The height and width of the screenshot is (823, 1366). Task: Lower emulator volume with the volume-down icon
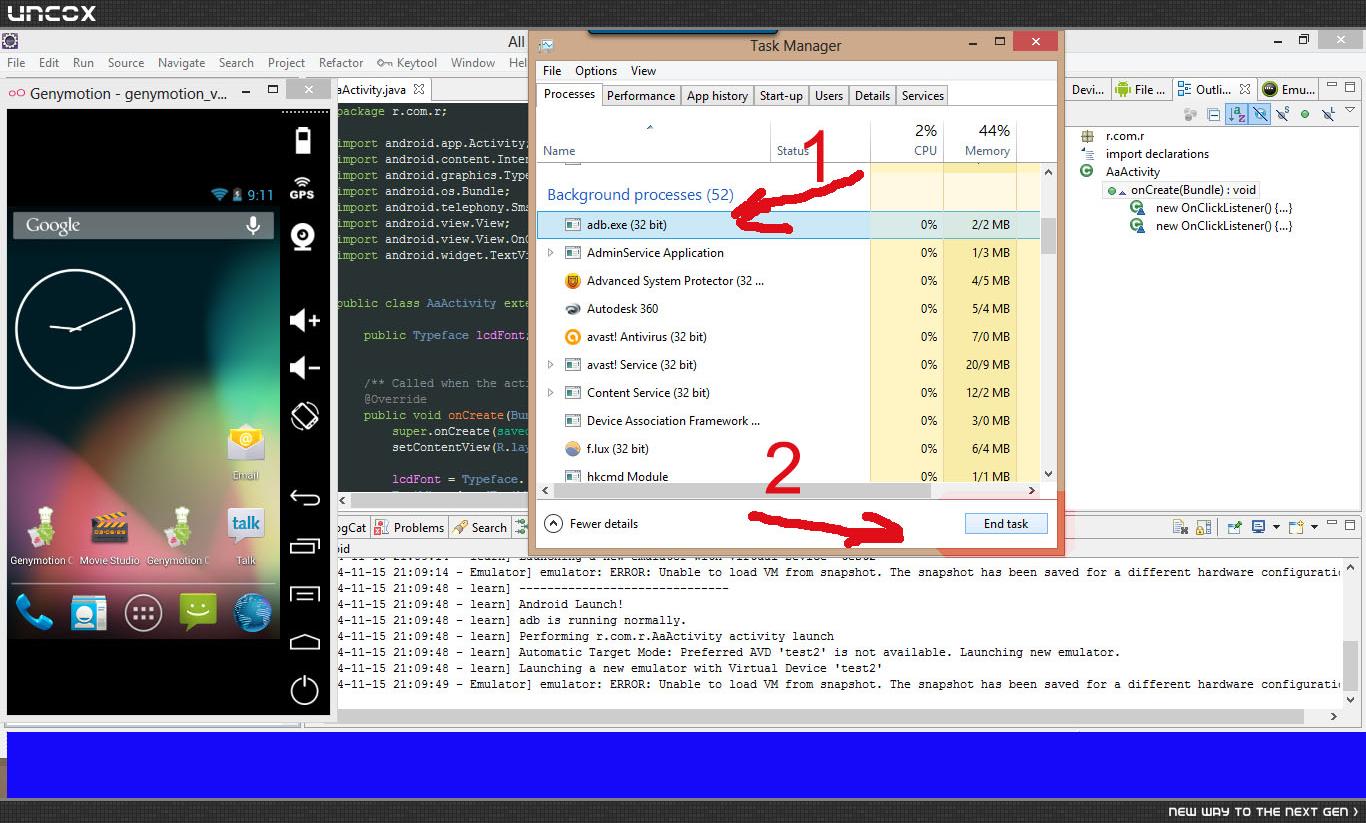[304, 368]
